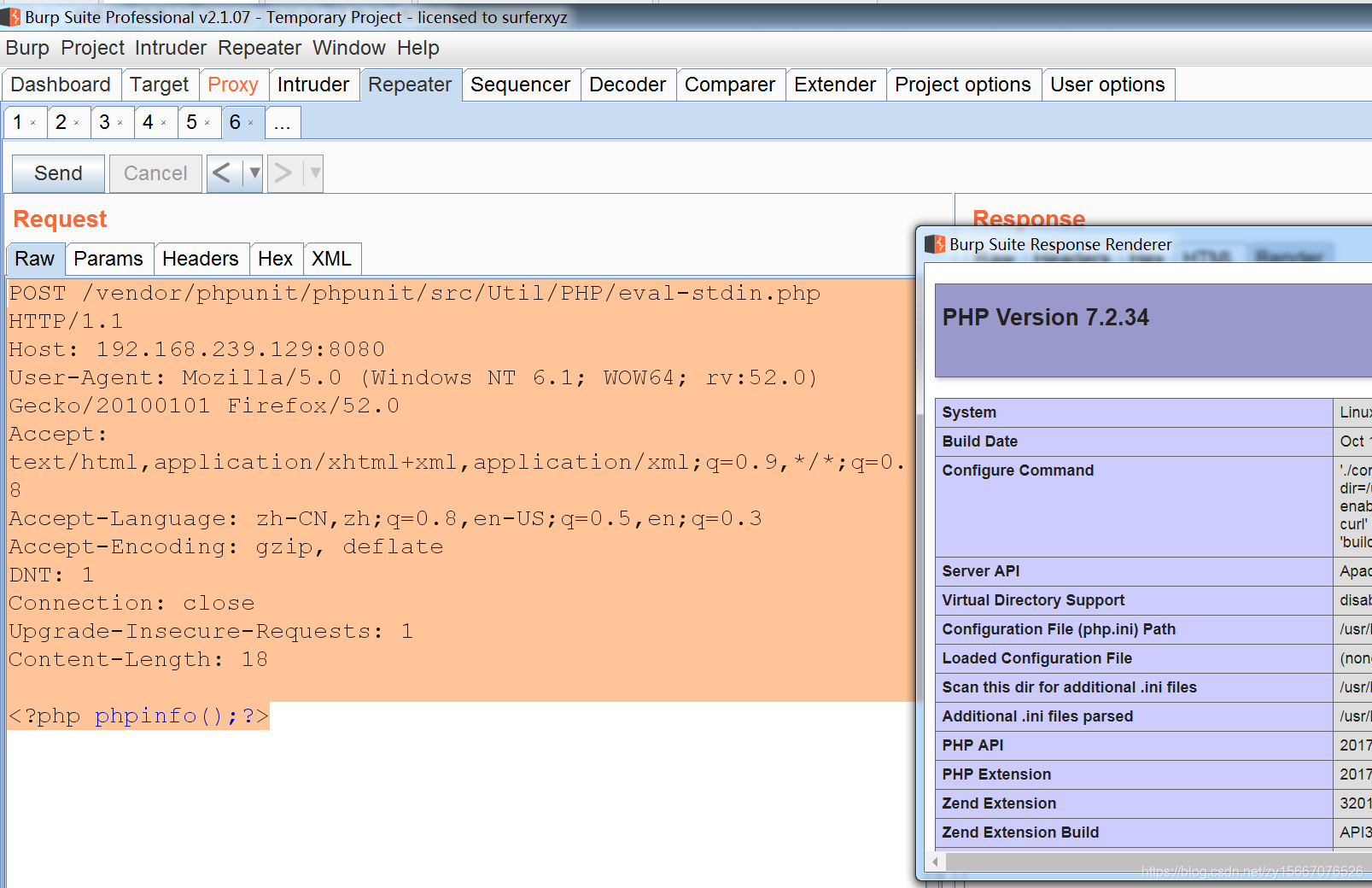
Task: Click the Virtual Directory Support row
Action: click(x=1153, y=600)
